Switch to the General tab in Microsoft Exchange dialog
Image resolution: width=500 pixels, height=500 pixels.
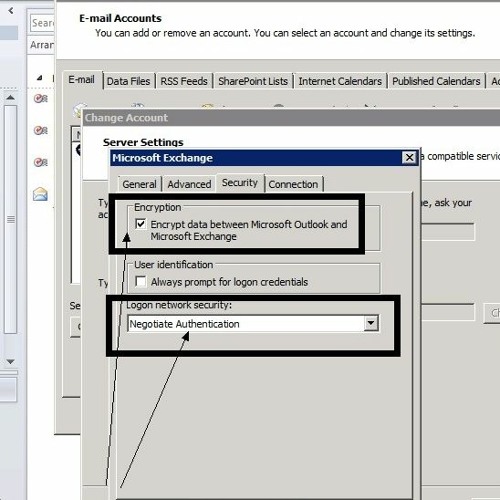coord(139,184)
